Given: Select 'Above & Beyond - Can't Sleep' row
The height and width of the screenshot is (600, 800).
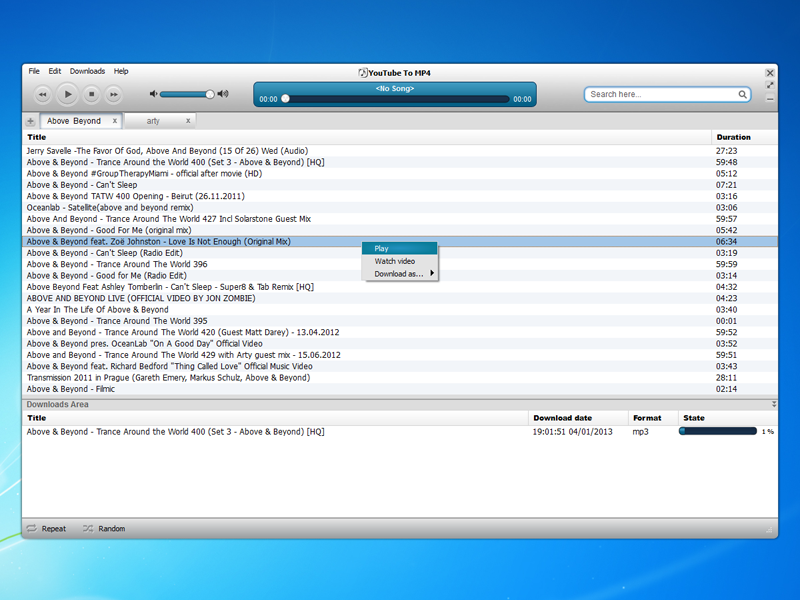Looking at the screenshot, I should [400, 185].
